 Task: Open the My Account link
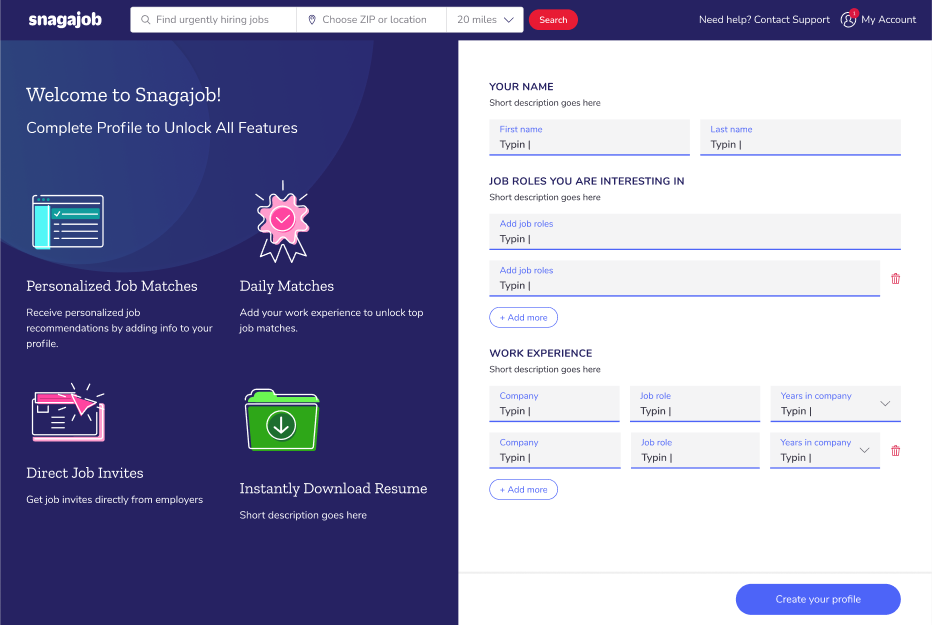[x=889, y=20]
